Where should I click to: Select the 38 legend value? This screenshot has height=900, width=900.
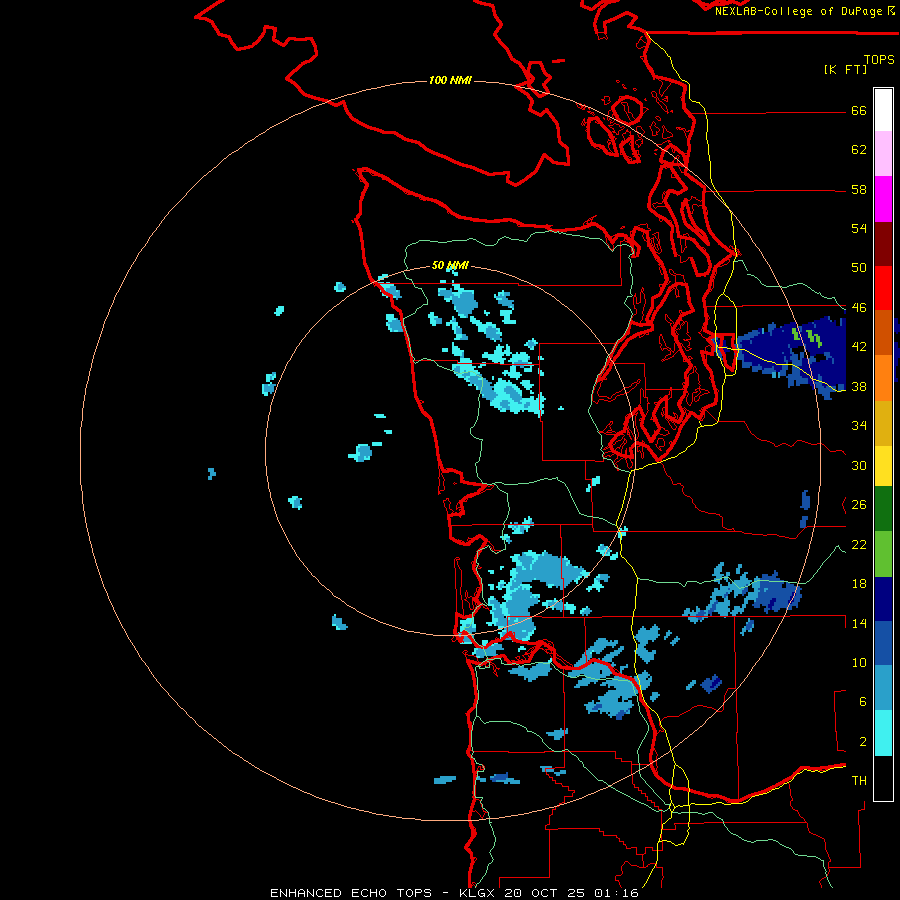click(859, 386)
